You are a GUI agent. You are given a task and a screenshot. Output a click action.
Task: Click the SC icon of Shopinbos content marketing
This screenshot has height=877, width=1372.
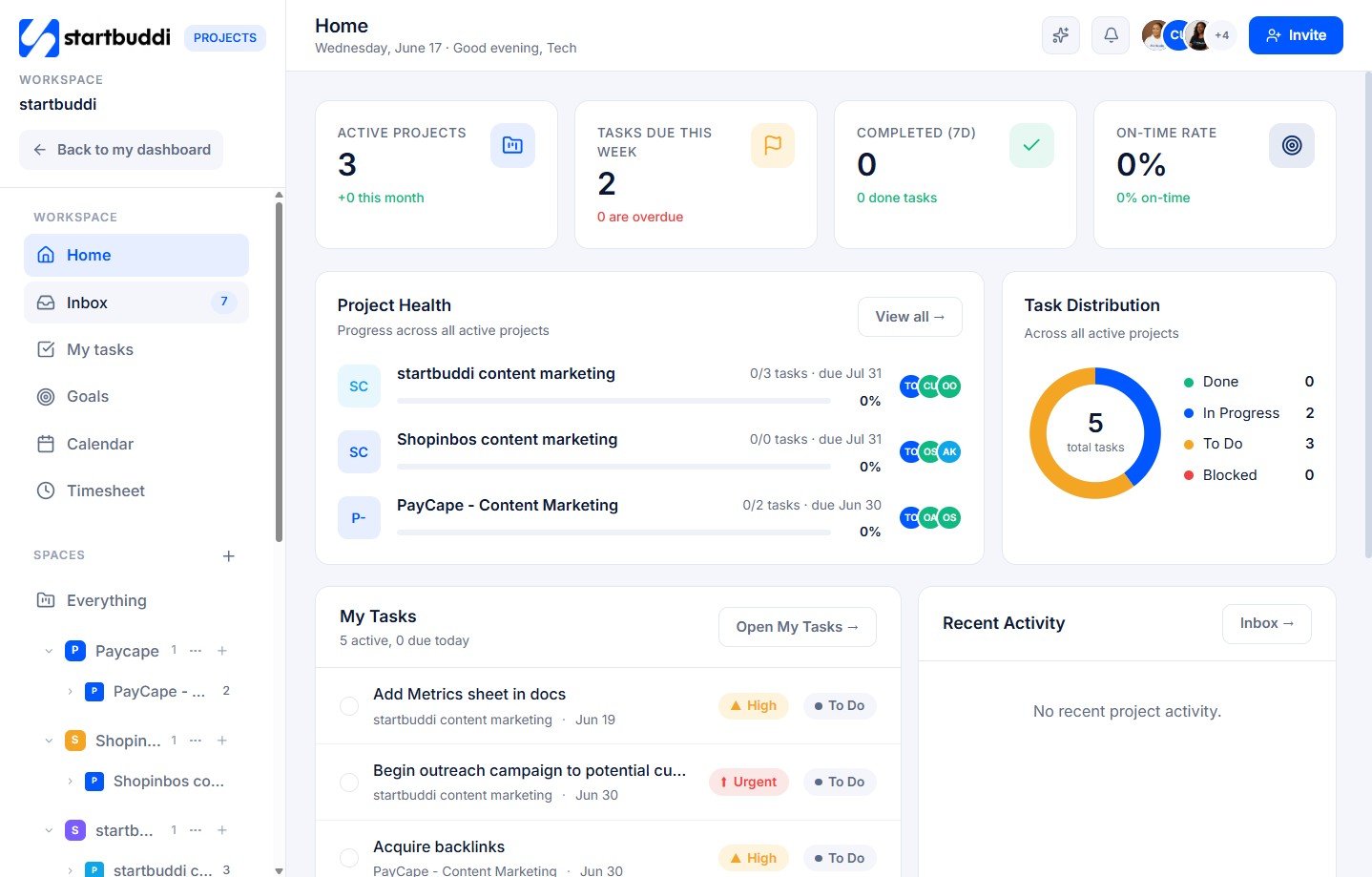pos(359,452)
